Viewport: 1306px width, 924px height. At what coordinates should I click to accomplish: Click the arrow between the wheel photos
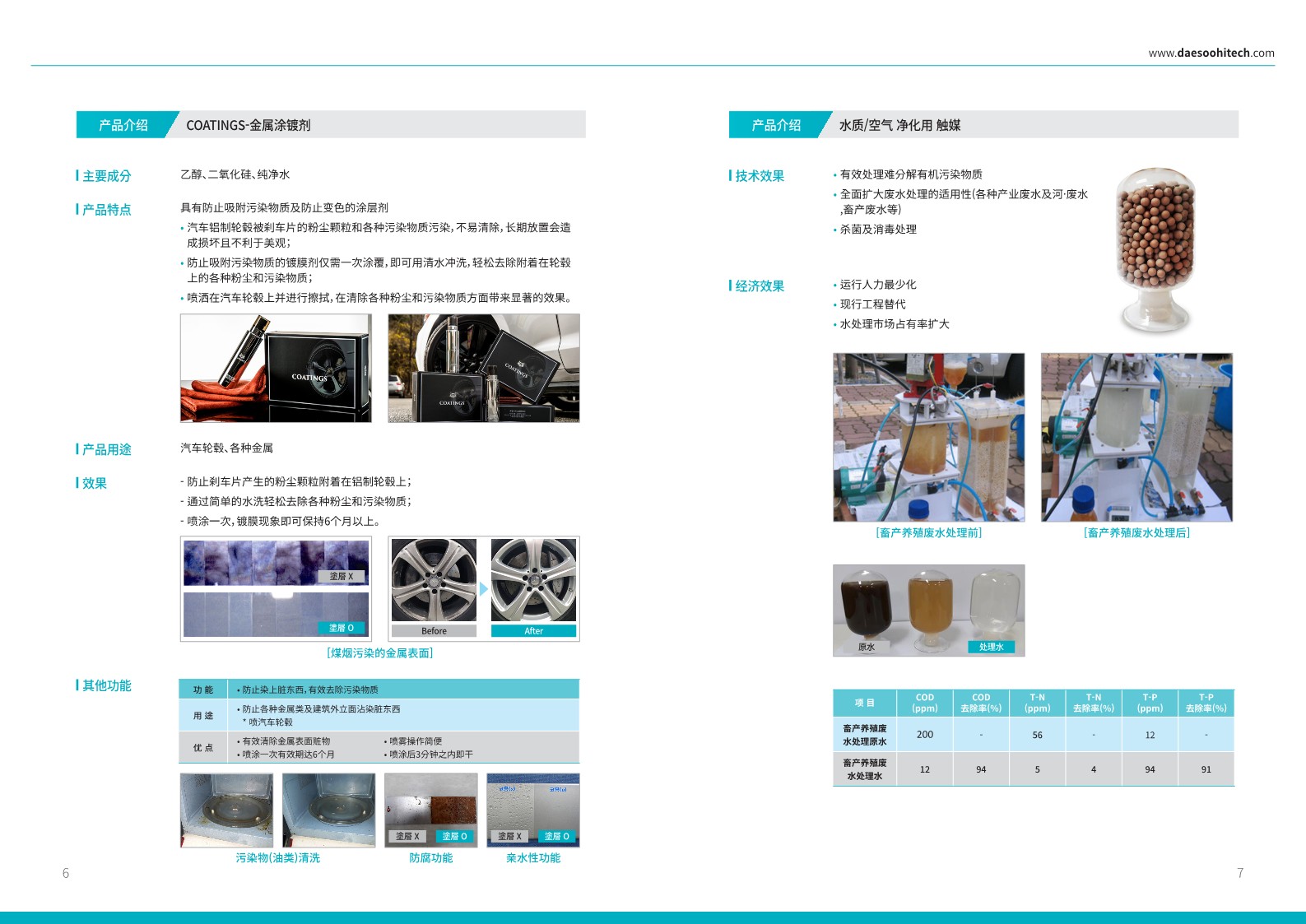point(484,589)
